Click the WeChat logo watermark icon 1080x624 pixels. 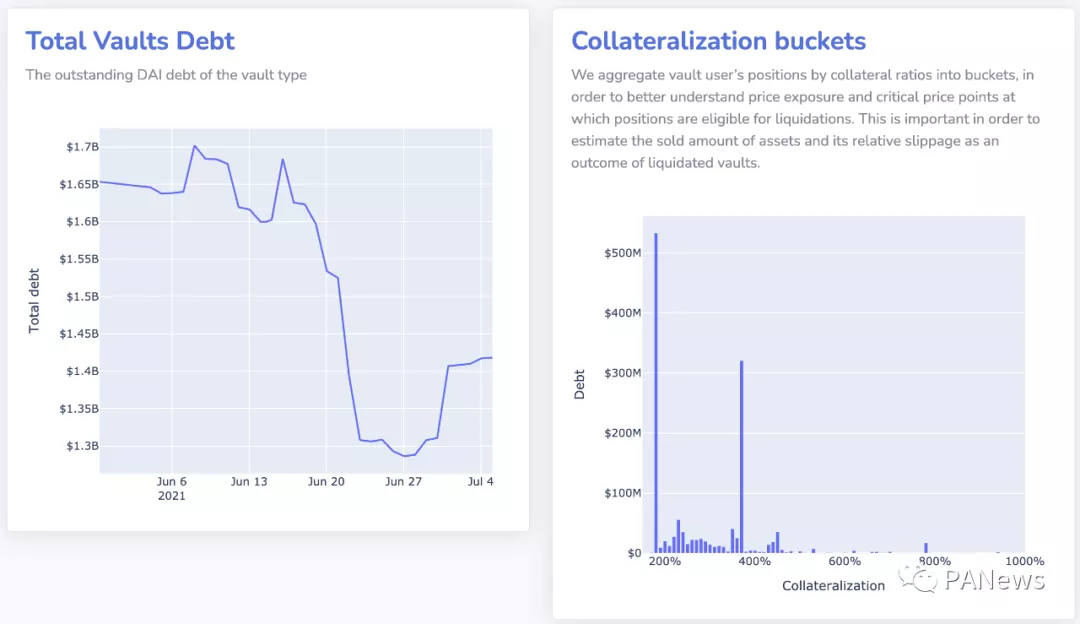click(917, 579)
